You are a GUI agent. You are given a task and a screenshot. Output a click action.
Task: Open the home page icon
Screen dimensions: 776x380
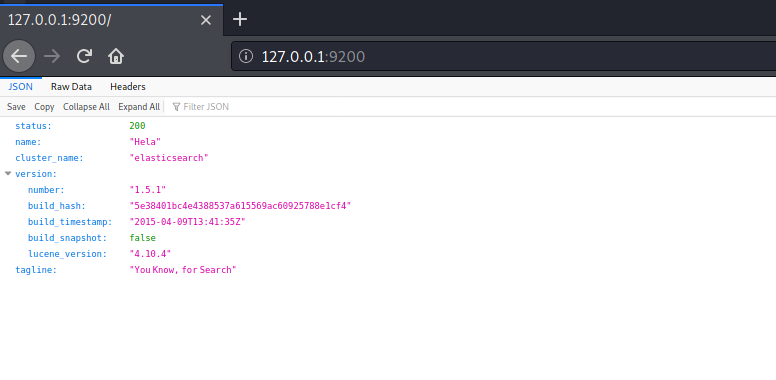click(x=116, y=56)
